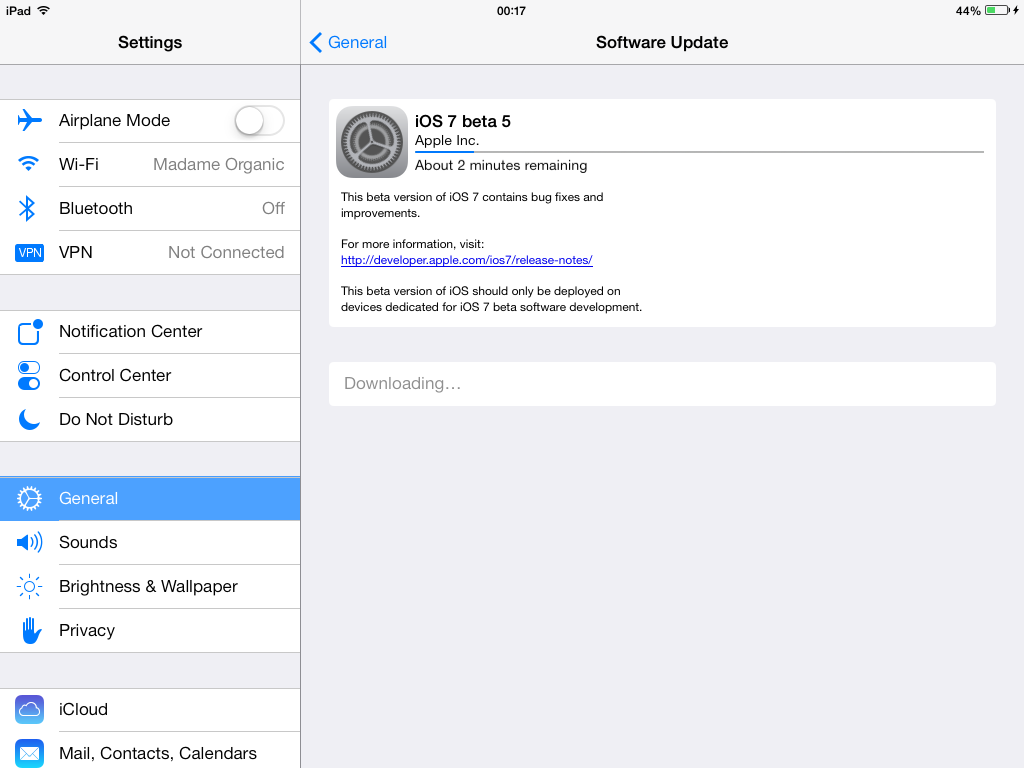Tap the Notification Center icon
Screen dimensions: 1024x768
[x=29, y=332]
